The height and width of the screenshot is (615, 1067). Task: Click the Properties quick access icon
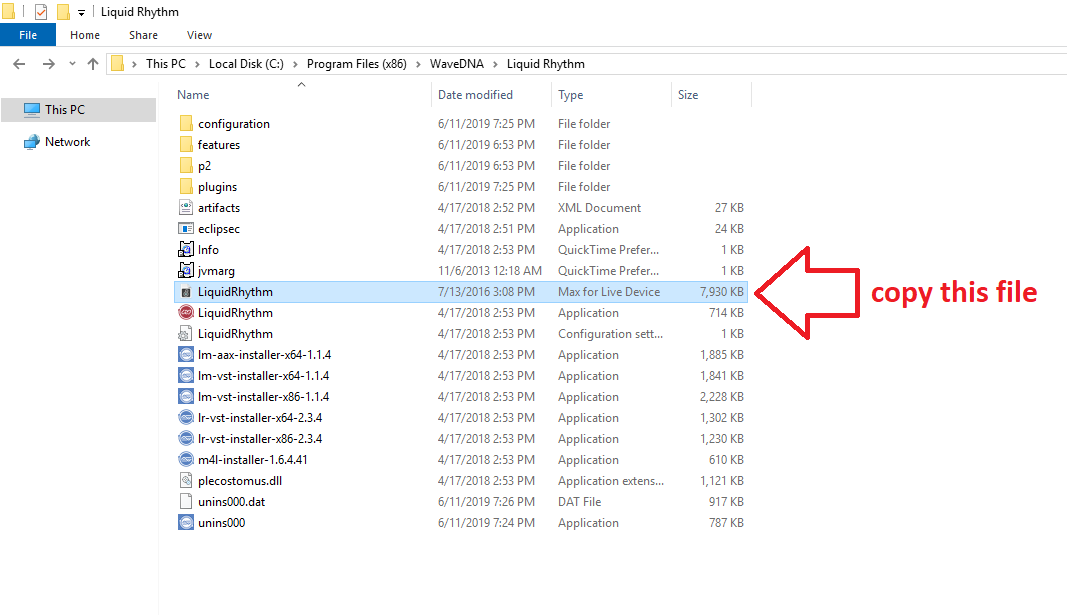41,12
